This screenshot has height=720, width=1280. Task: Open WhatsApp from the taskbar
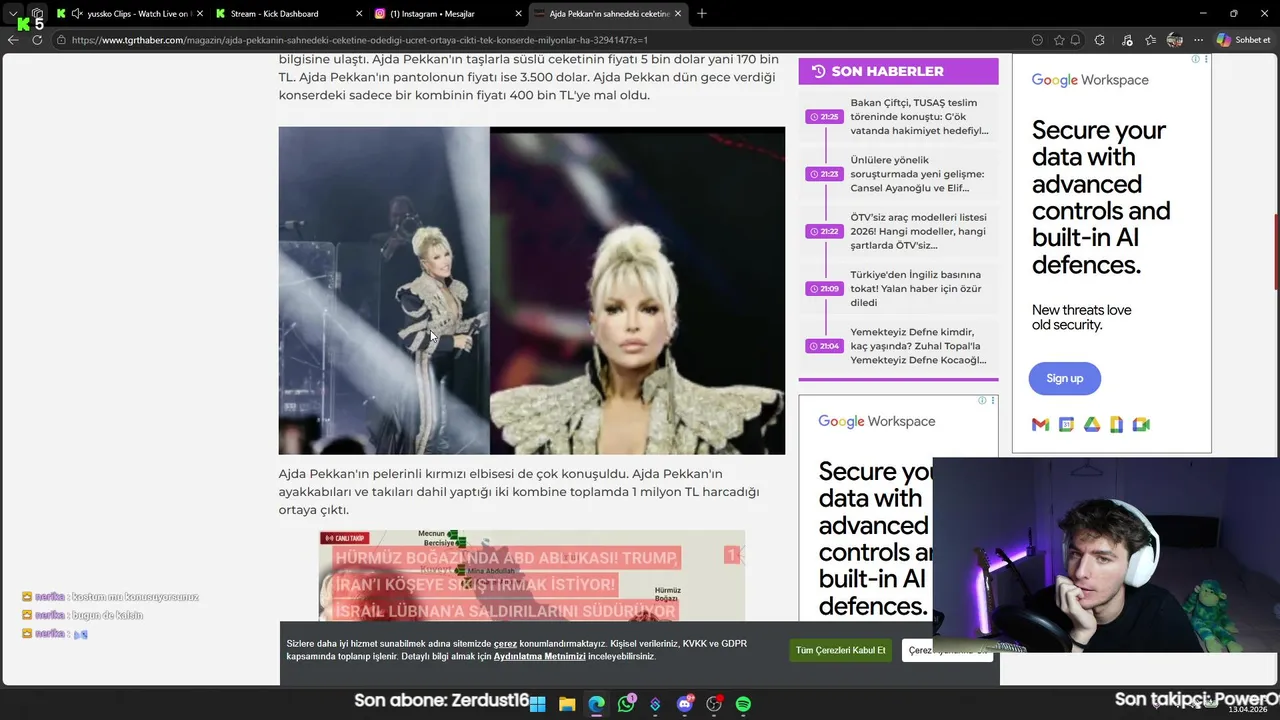[x=626, y=704]
